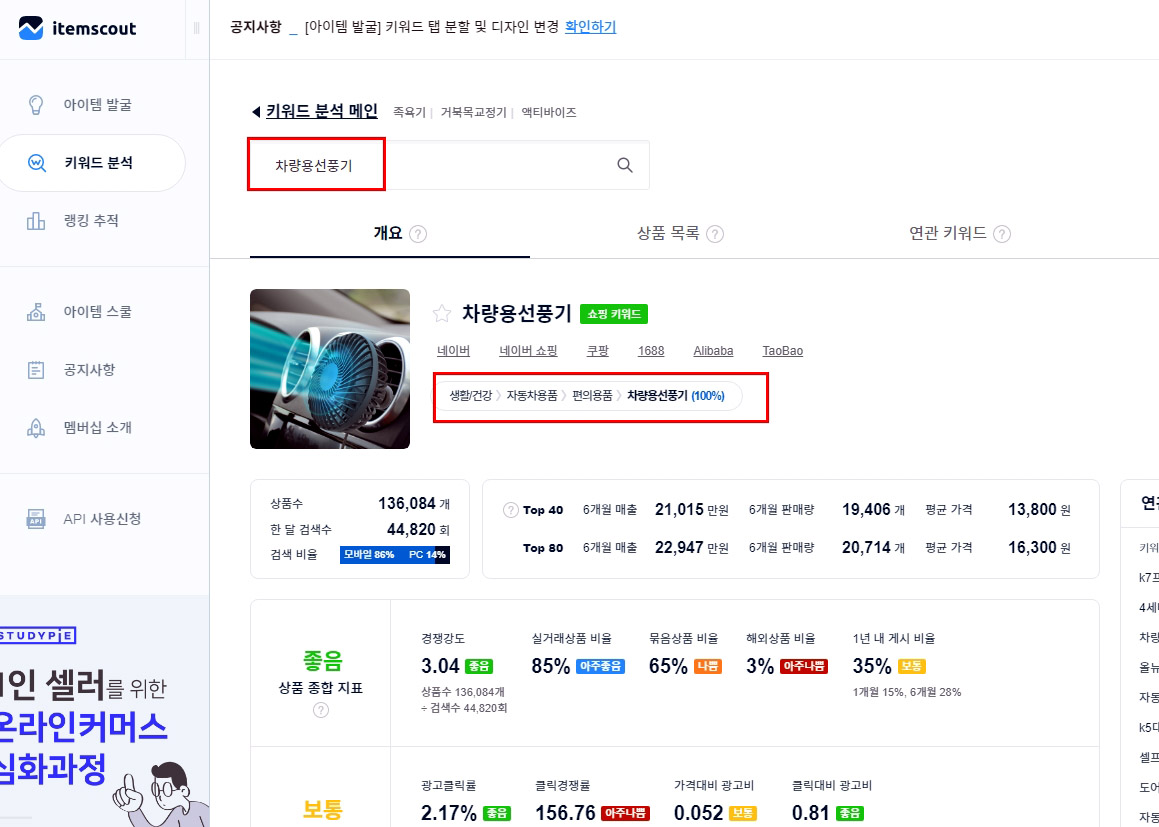The image size is (1159, 827).
Task: Go to 키워드 분석 메인
Action: (322, 112)
